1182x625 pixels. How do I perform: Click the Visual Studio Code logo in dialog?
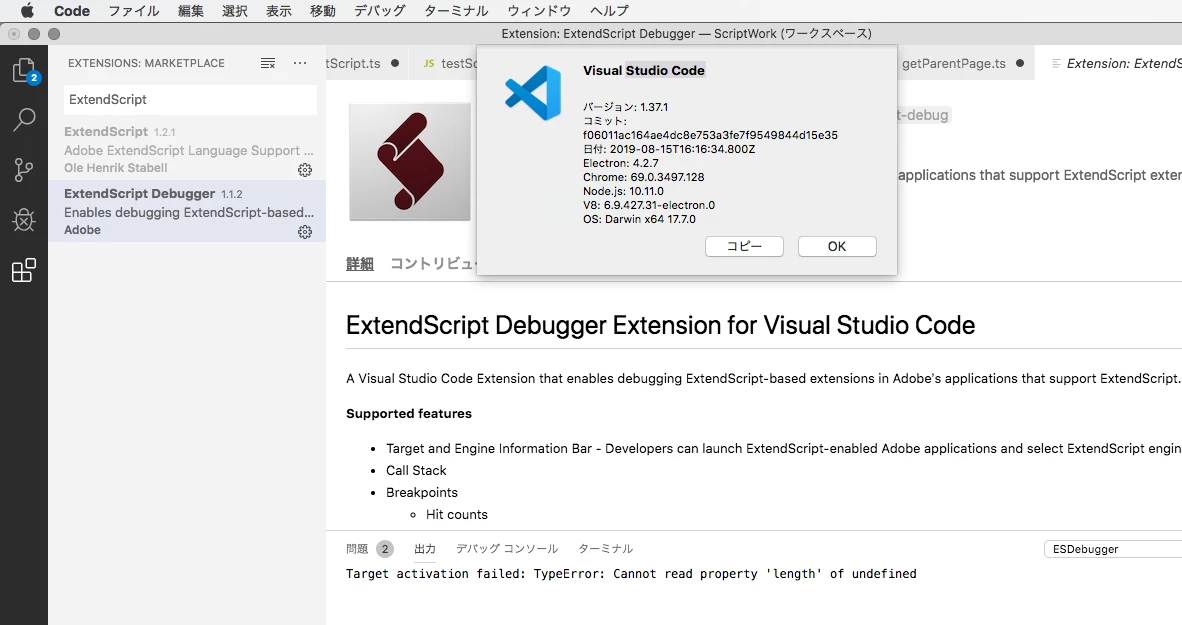[533, 93]
